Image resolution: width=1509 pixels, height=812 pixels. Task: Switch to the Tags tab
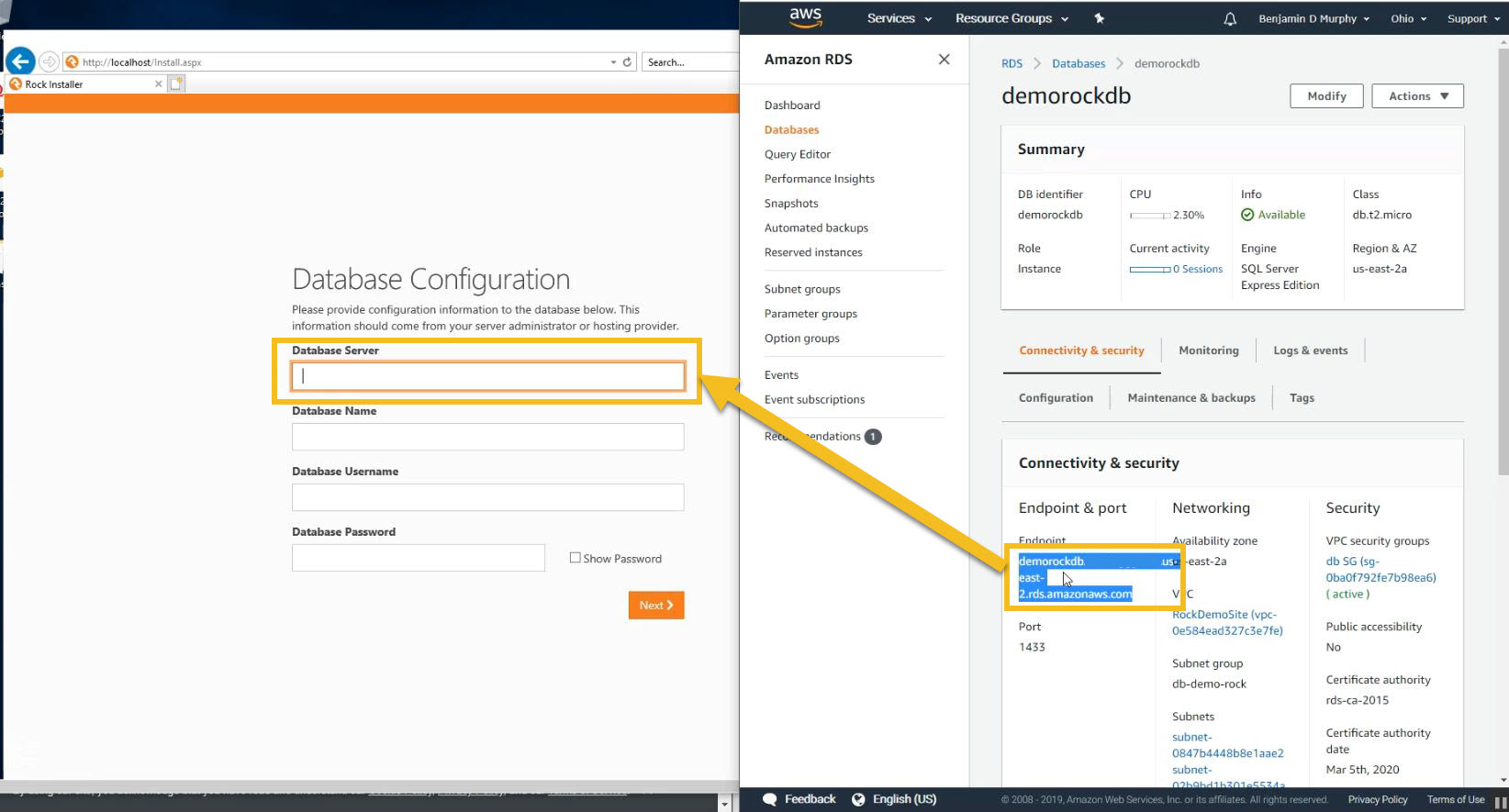pyautogui.click(x=1302, y=398)
